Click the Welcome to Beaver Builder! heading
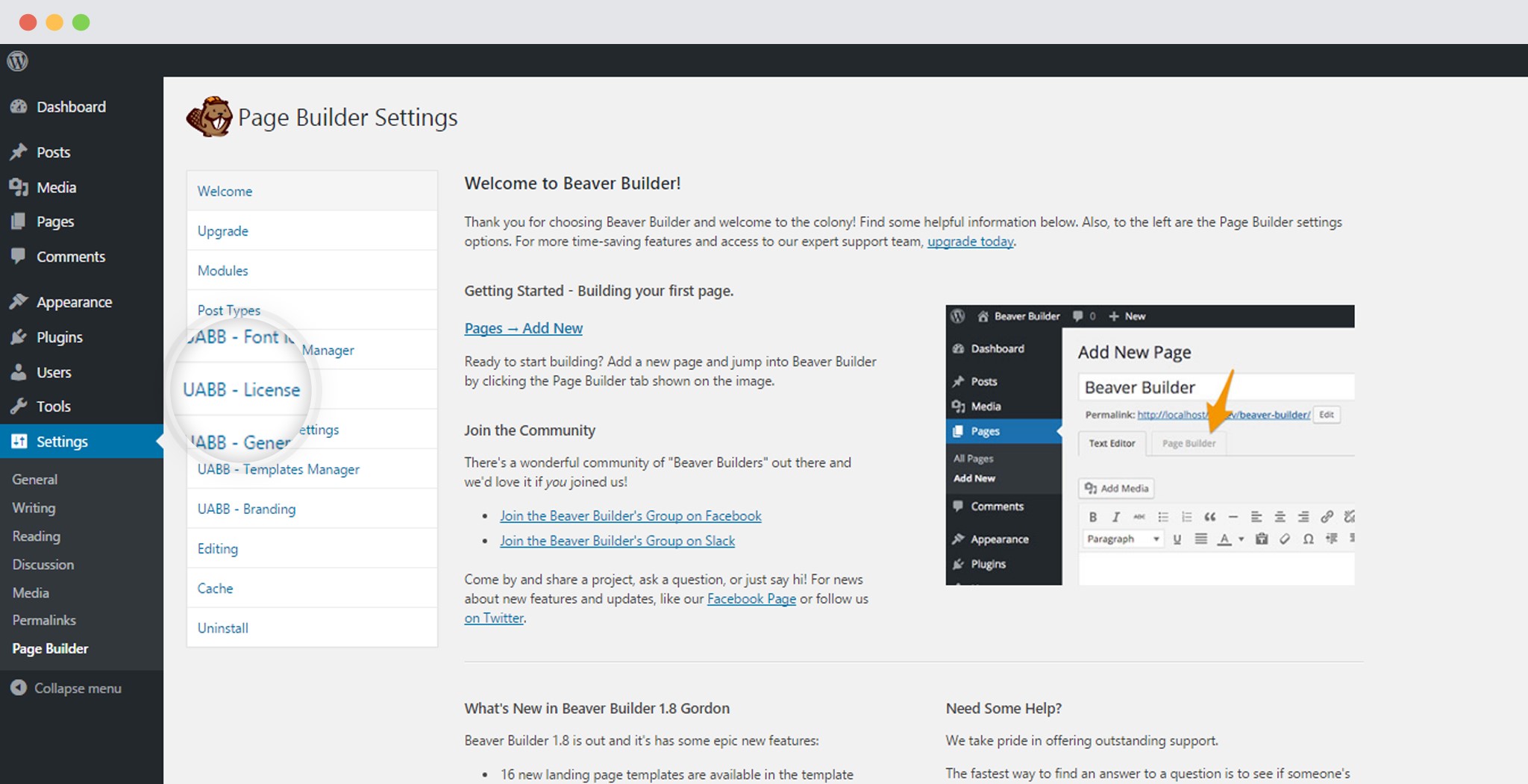Viewport: 1528px width, 784px height. (x=572, y=184)
